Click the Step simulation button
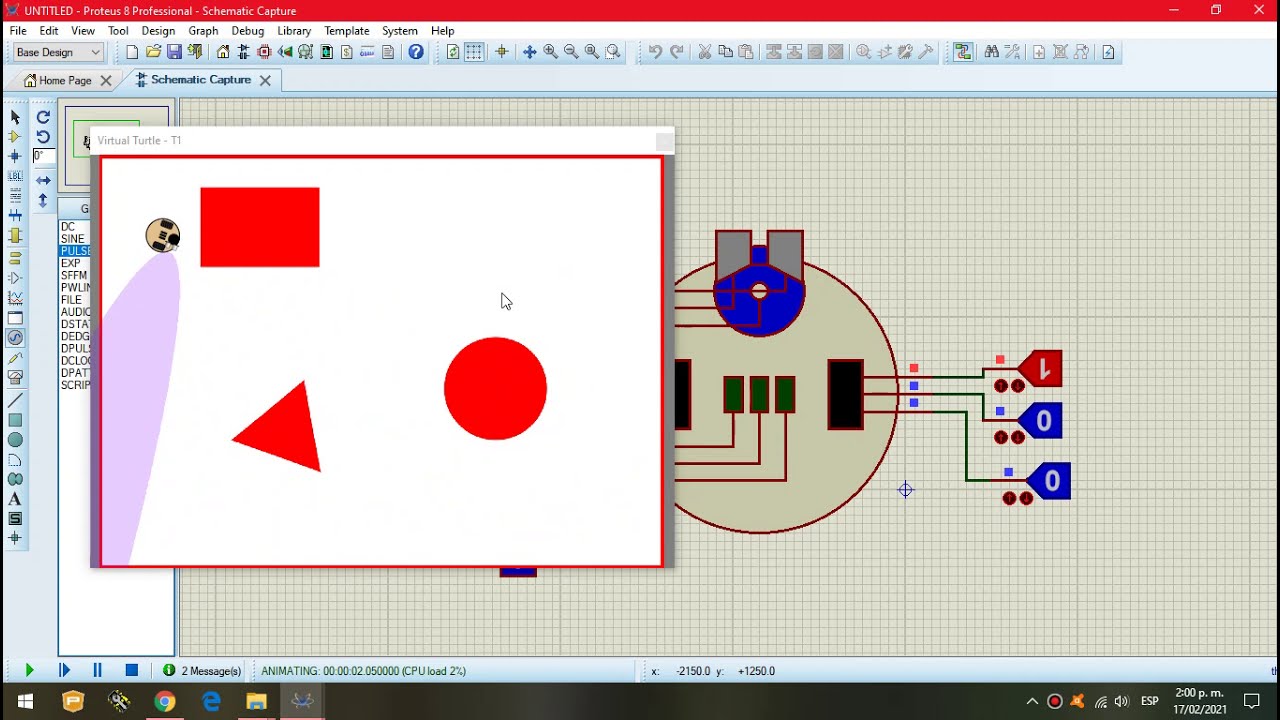 click(65, 671)
